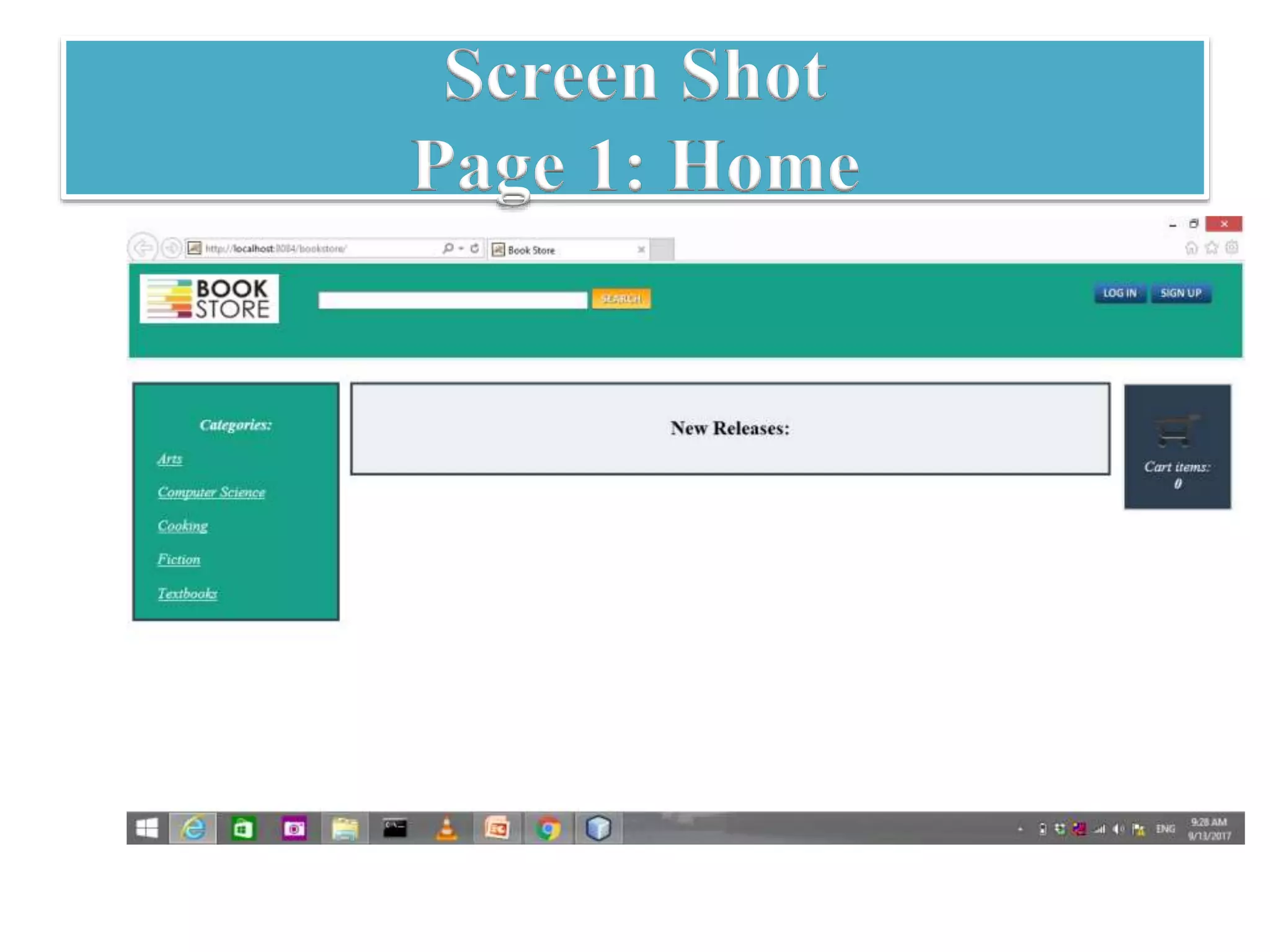Open VLC media player from taskbar

[446, 829]
